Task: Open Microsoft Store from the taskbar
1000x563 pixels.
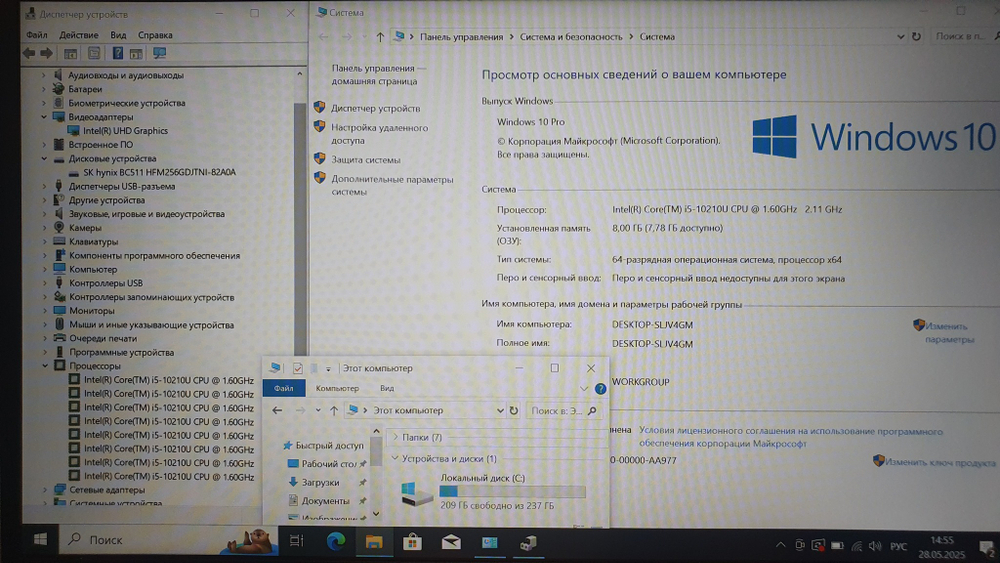Action: click(x=413, y=542)
